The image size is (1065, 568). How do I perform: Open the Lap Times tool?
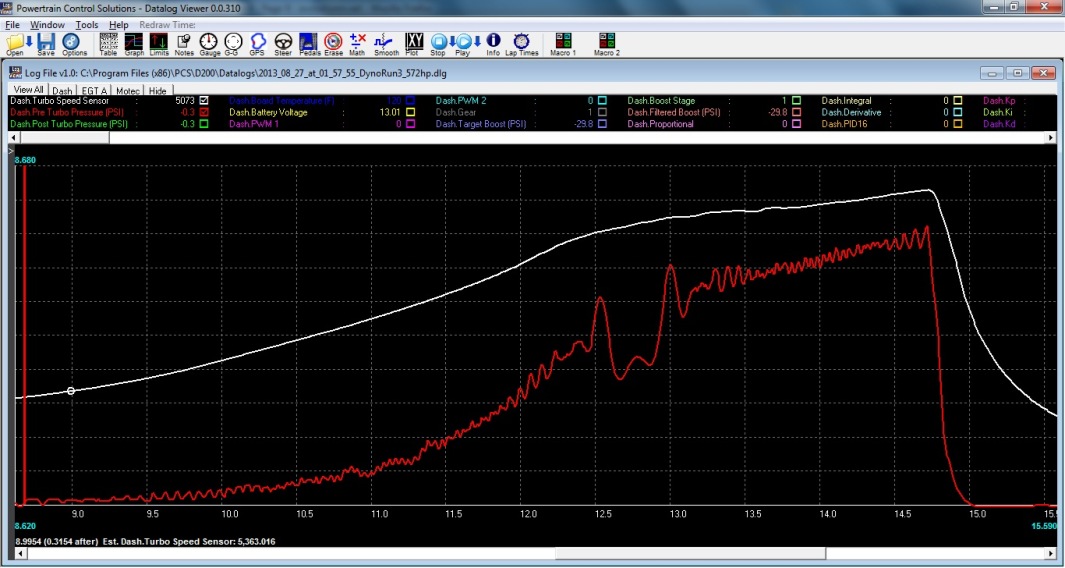[521, 42]
